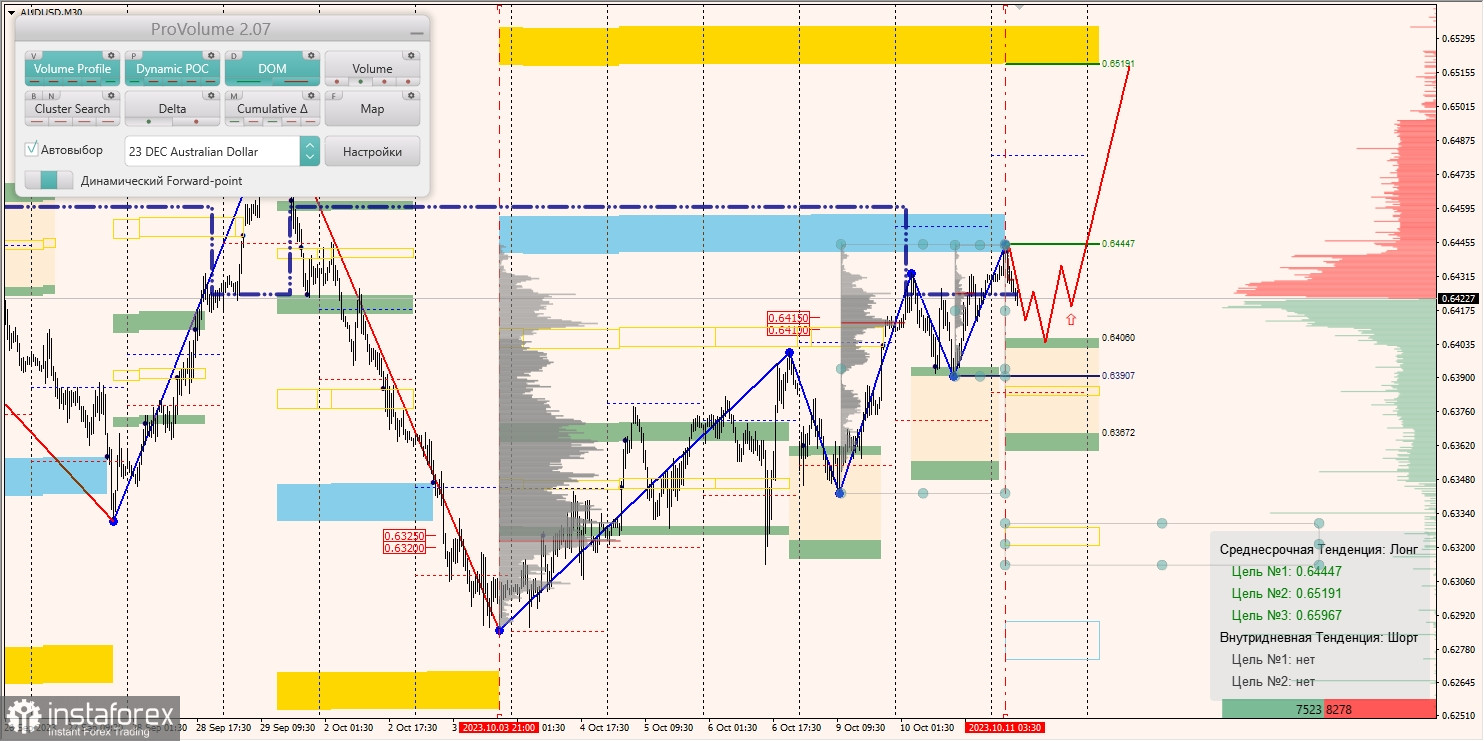Toggle Map indicator
The width and height of the screenshot is (1484, 741).
point(372,108)
